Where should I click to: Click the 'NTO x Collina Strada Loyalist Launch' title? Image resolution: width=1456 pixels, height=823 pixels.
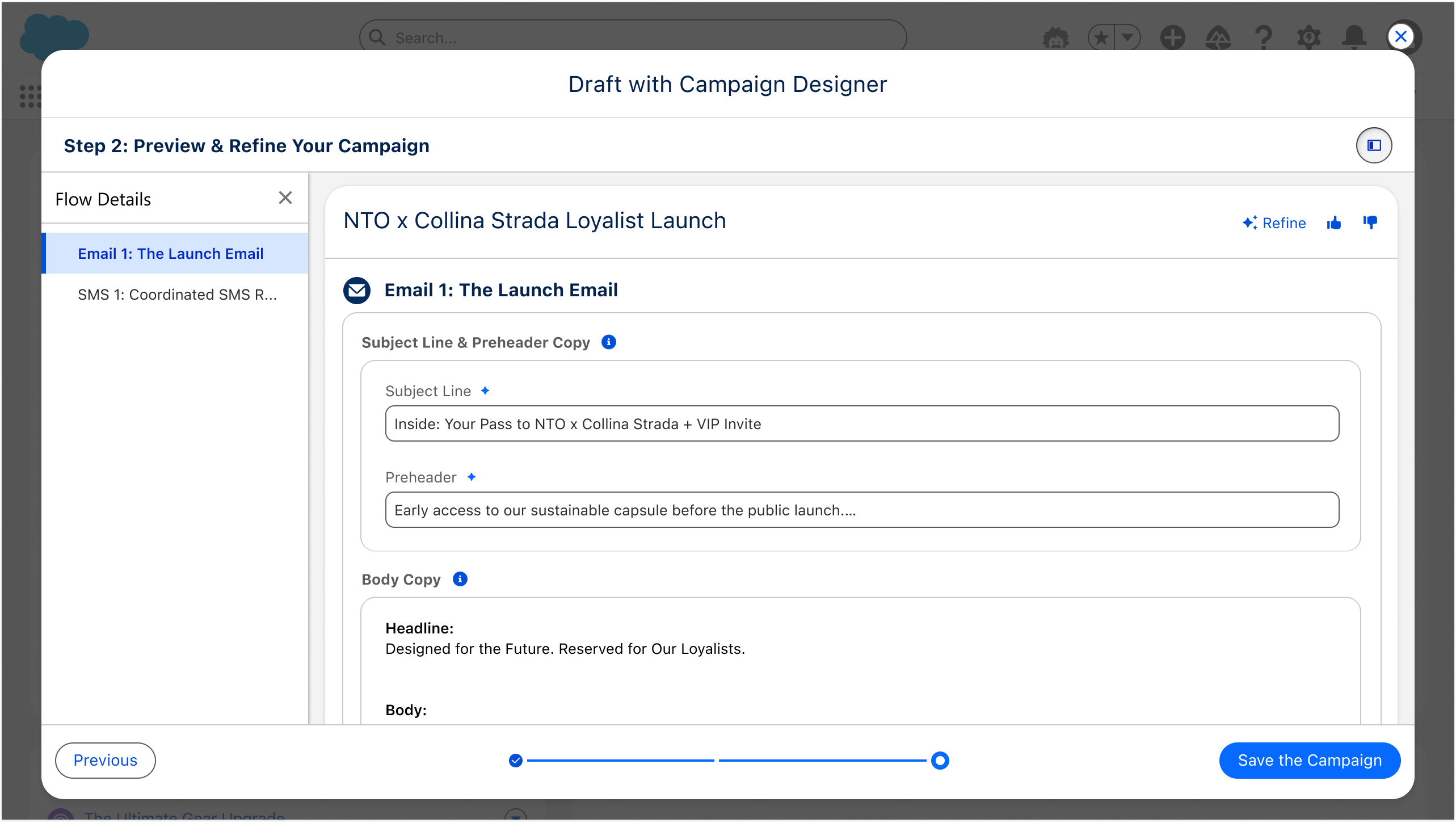(535, 221)
